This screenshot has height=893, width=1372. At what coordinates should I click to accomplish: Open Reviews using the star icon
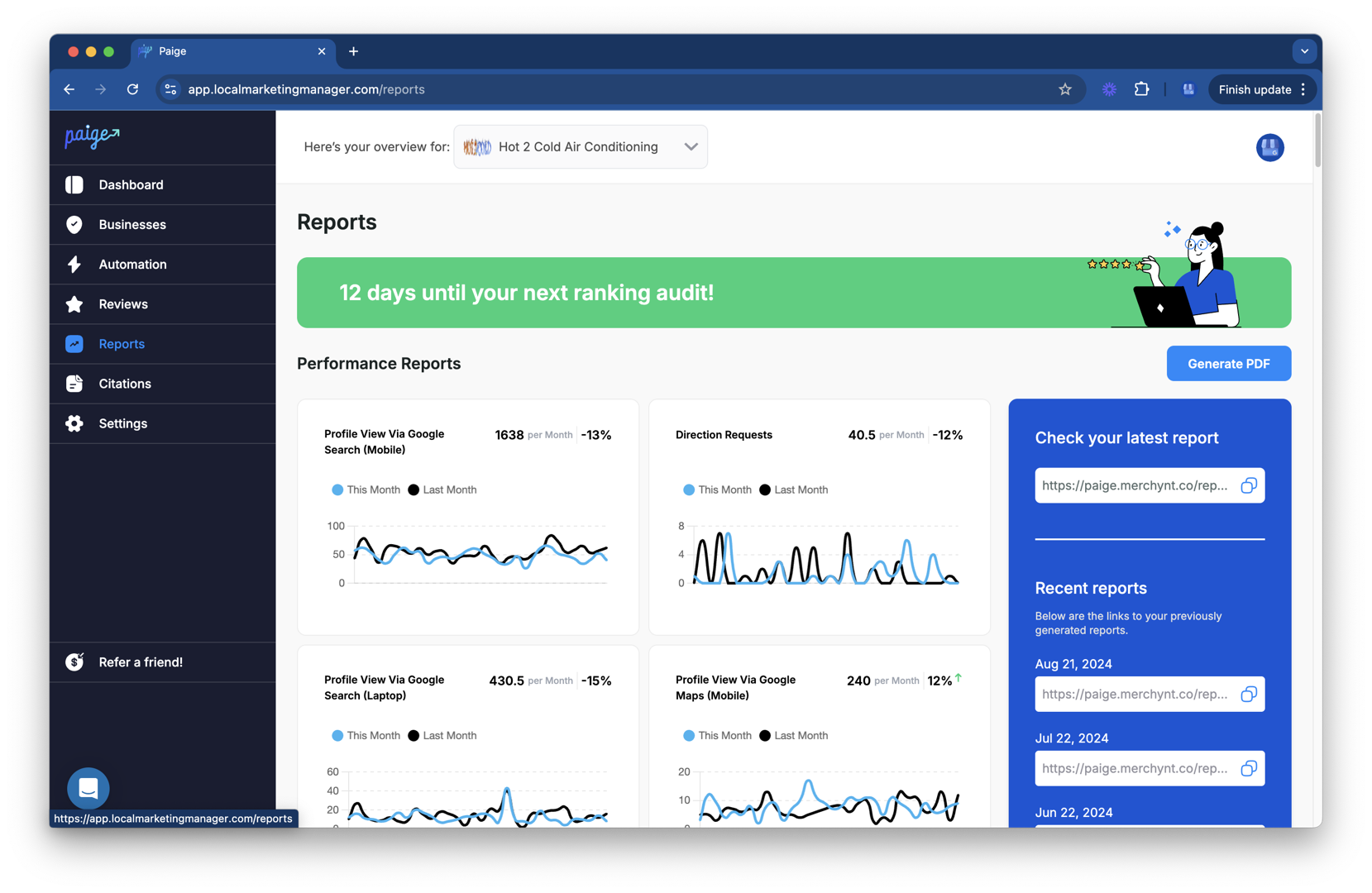click(74, 303)
